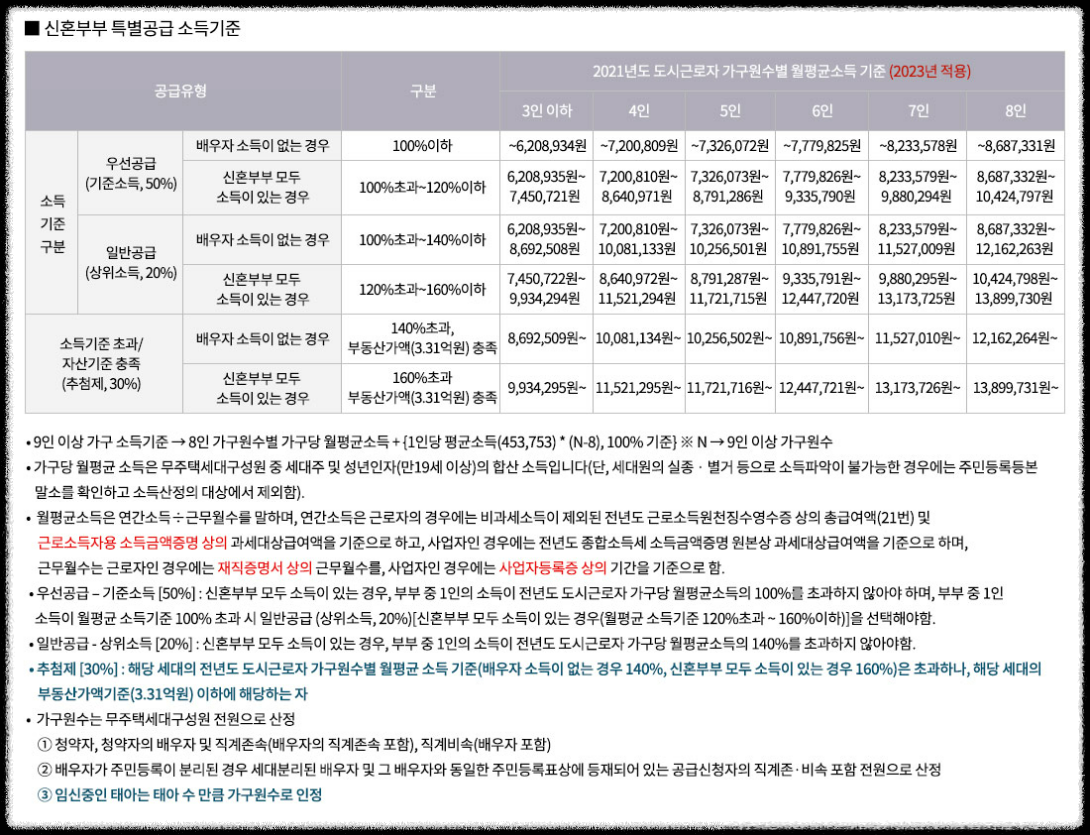Select the 4인 column header
Image resolution: width=1090 pixels, height=835 pixels.
click(x=638, y=112)
